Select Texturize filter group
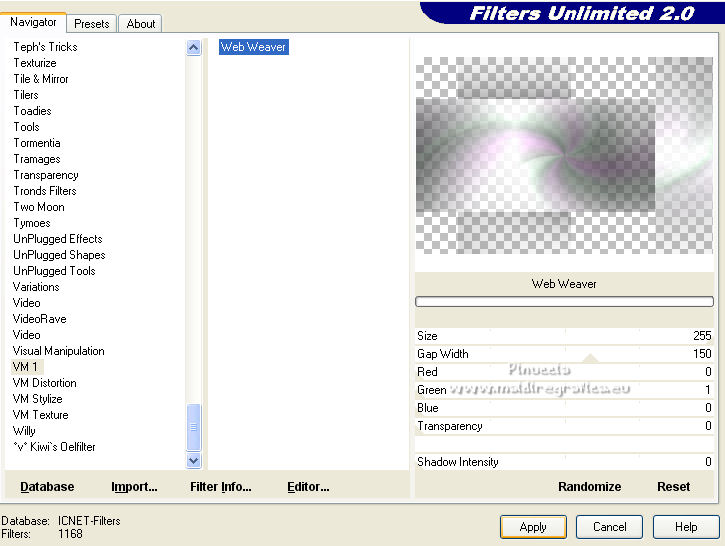 35,63
